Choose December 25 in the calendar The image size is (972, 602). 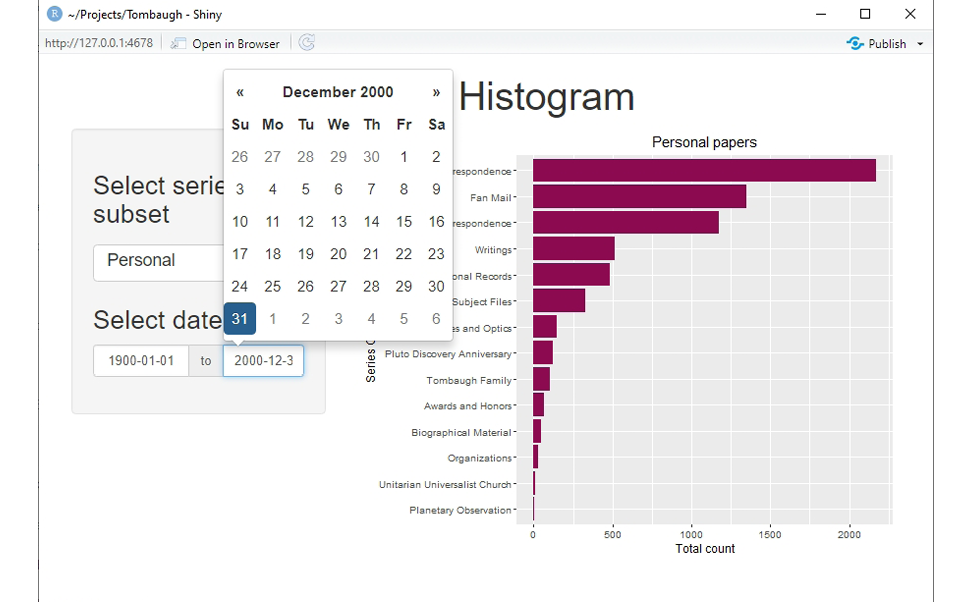click(x=273, y=286)
